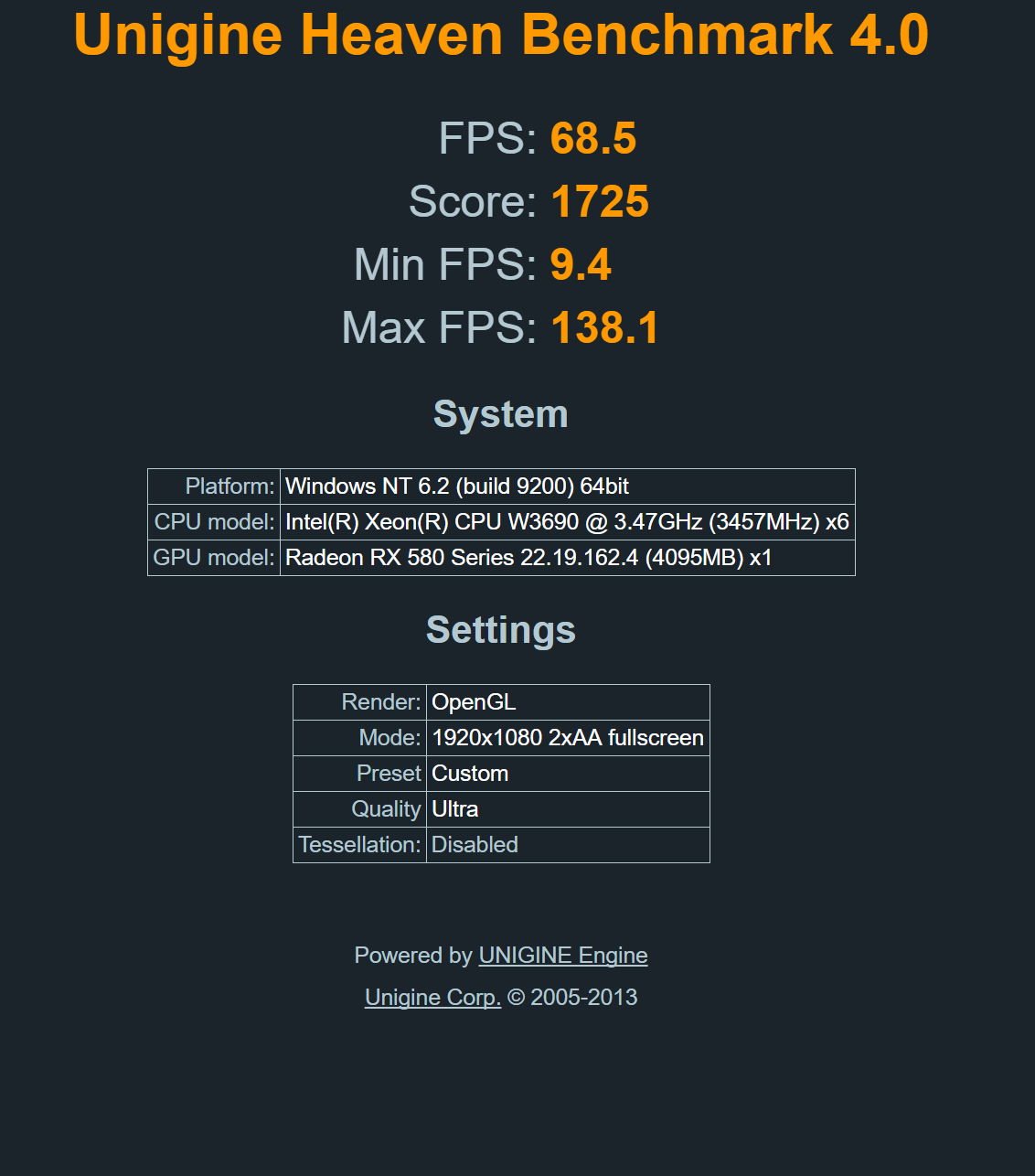The width and height of the screenshot is (1035, 1176).
Task: Click the Unigine Heaven Benchmark 4.0 title
Action: 501,35
